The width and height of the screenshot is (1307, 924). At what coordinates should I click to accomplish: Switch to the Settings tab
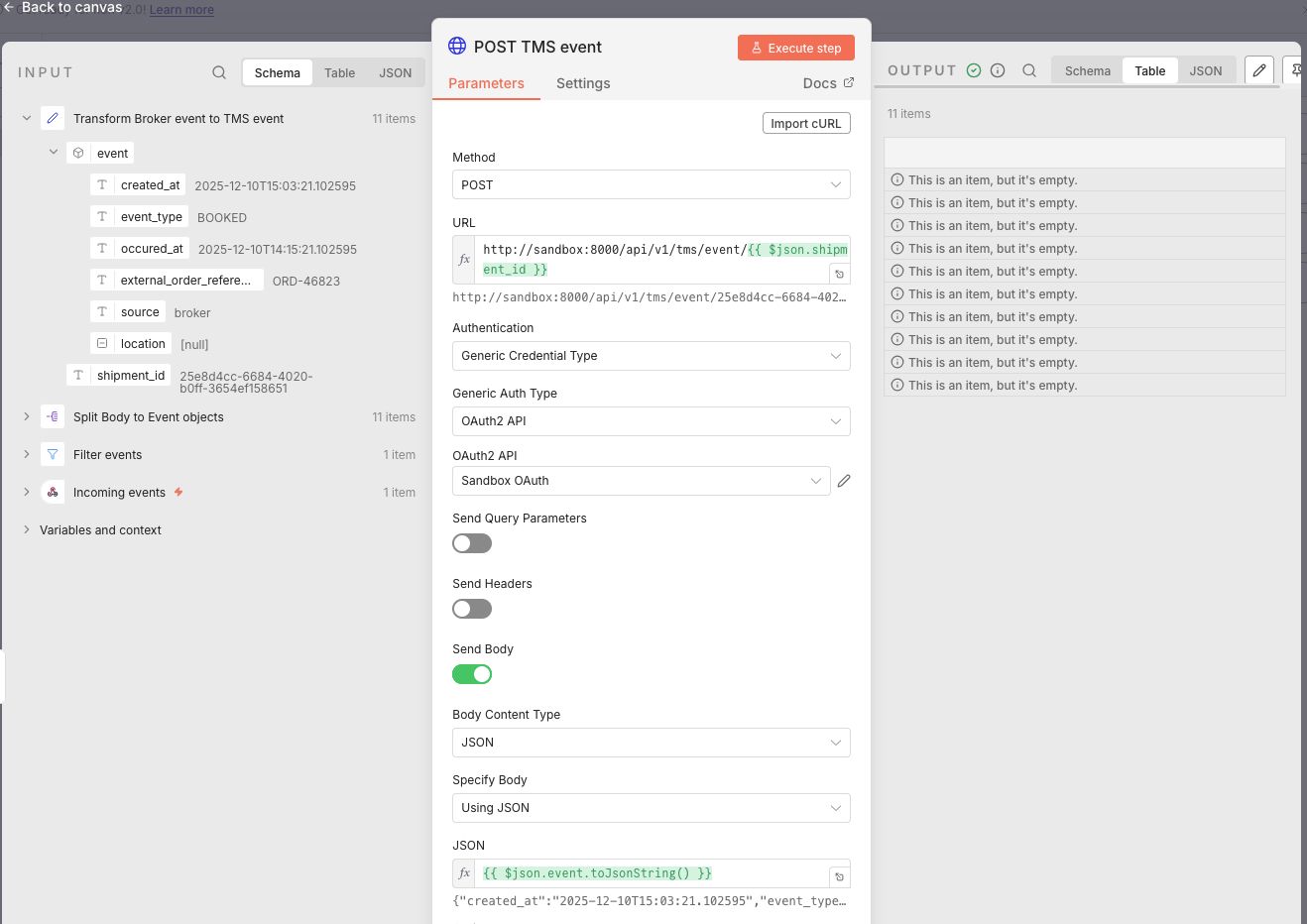point(583,83)
